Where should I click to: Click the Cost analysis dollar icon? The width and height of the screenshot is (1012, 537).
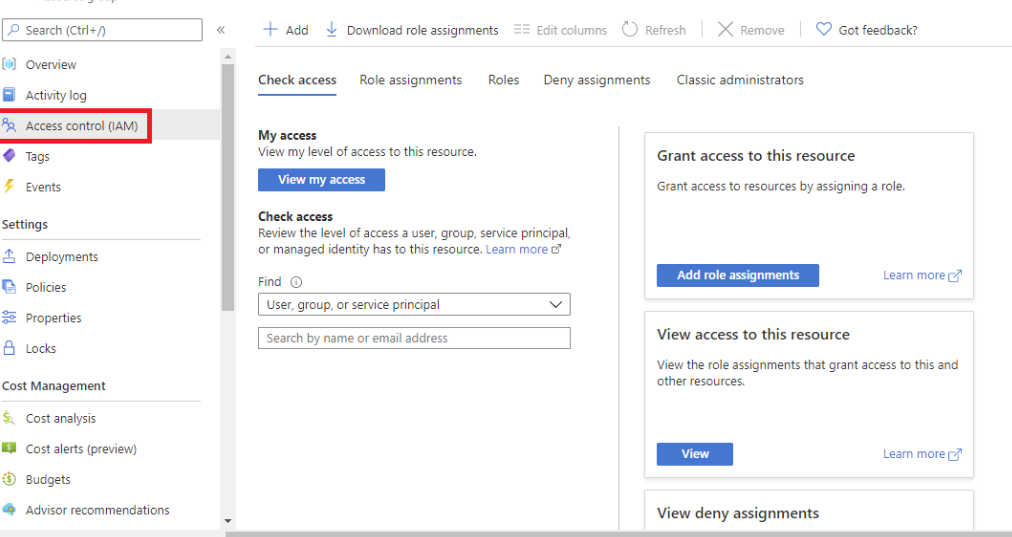pyautogui.click(x=9, y=418)
